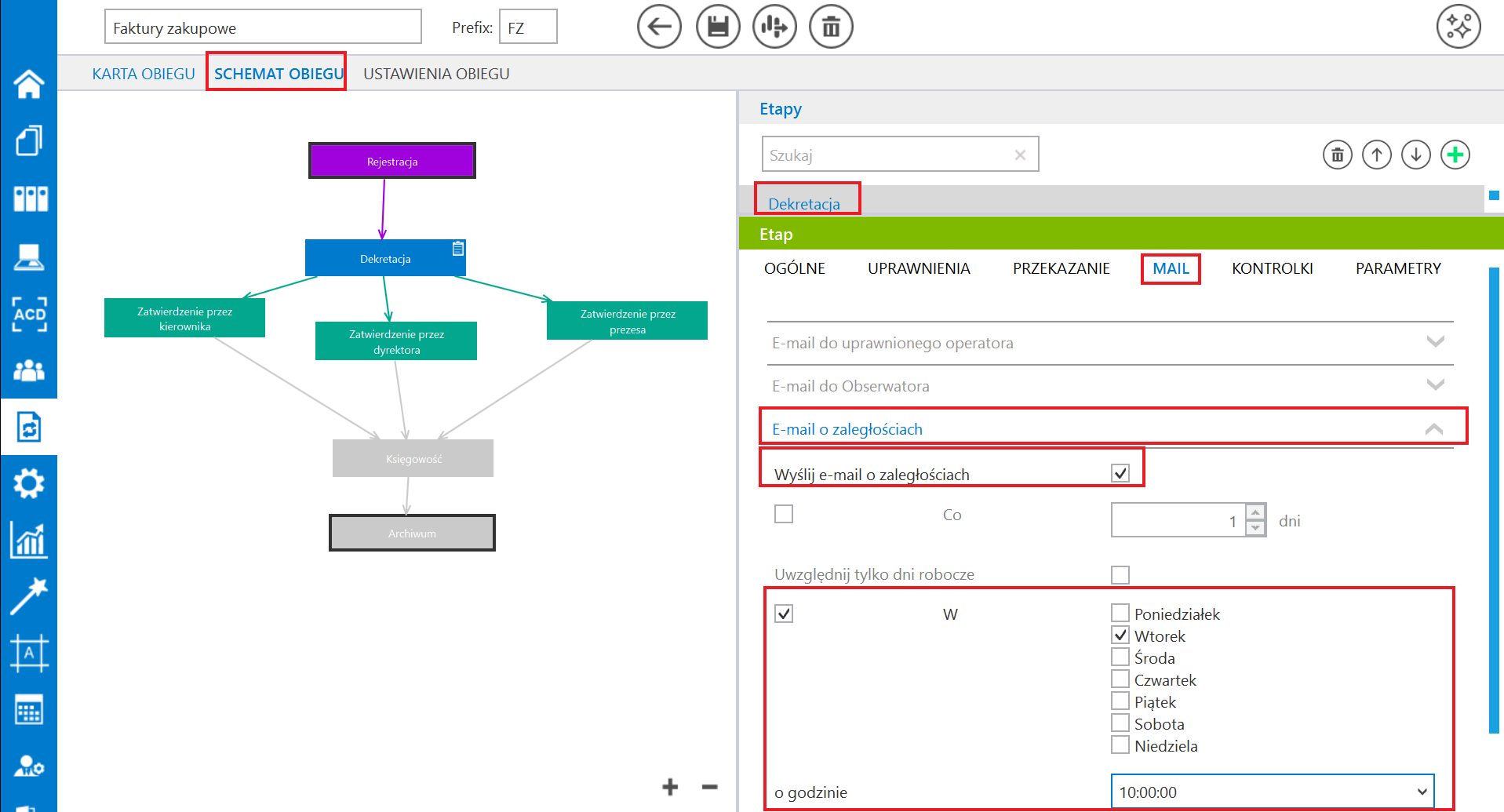
Task: Open the KONTROLKI stage tab
Action: pyautogui.click(x=1272, y=268)
